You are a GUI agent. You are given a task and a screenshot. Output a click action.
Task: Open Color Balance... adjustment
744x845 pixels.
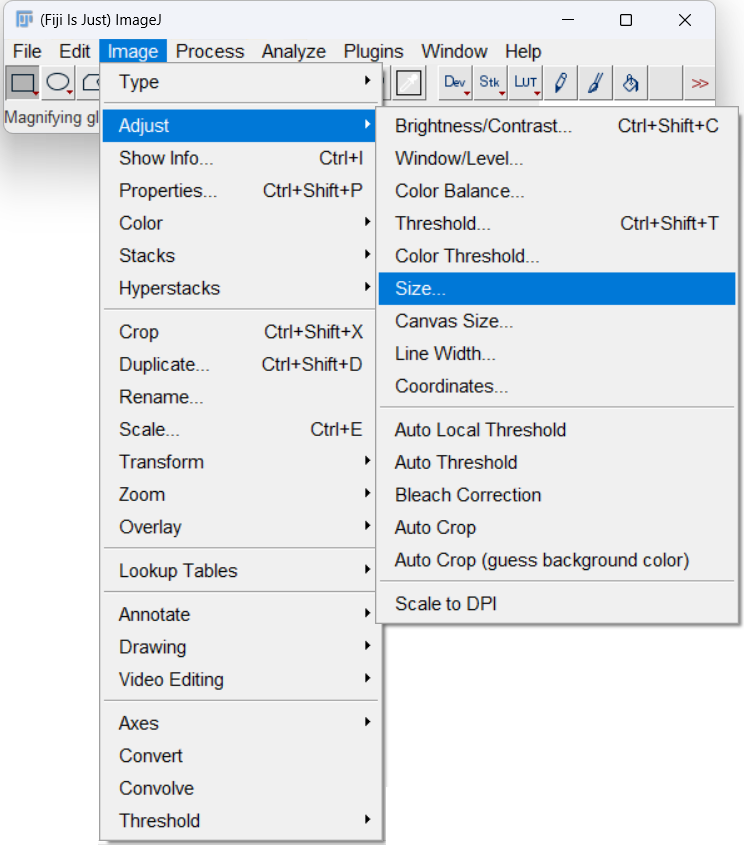(x=557, y=191)
